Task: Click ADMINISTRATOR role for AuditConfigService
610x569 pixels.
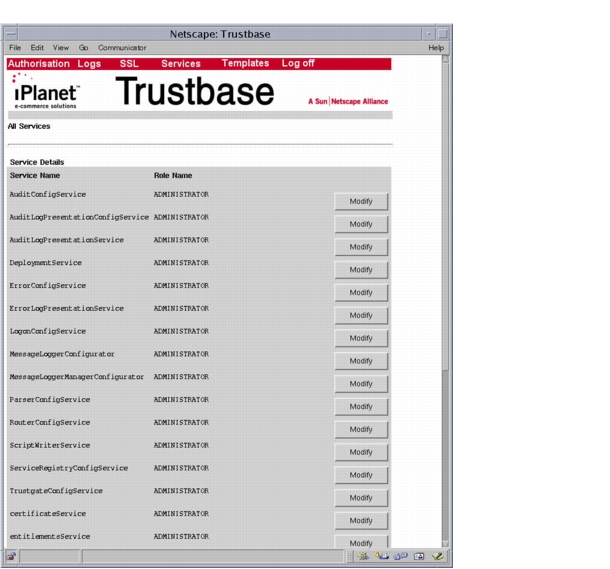Action: 181,194
